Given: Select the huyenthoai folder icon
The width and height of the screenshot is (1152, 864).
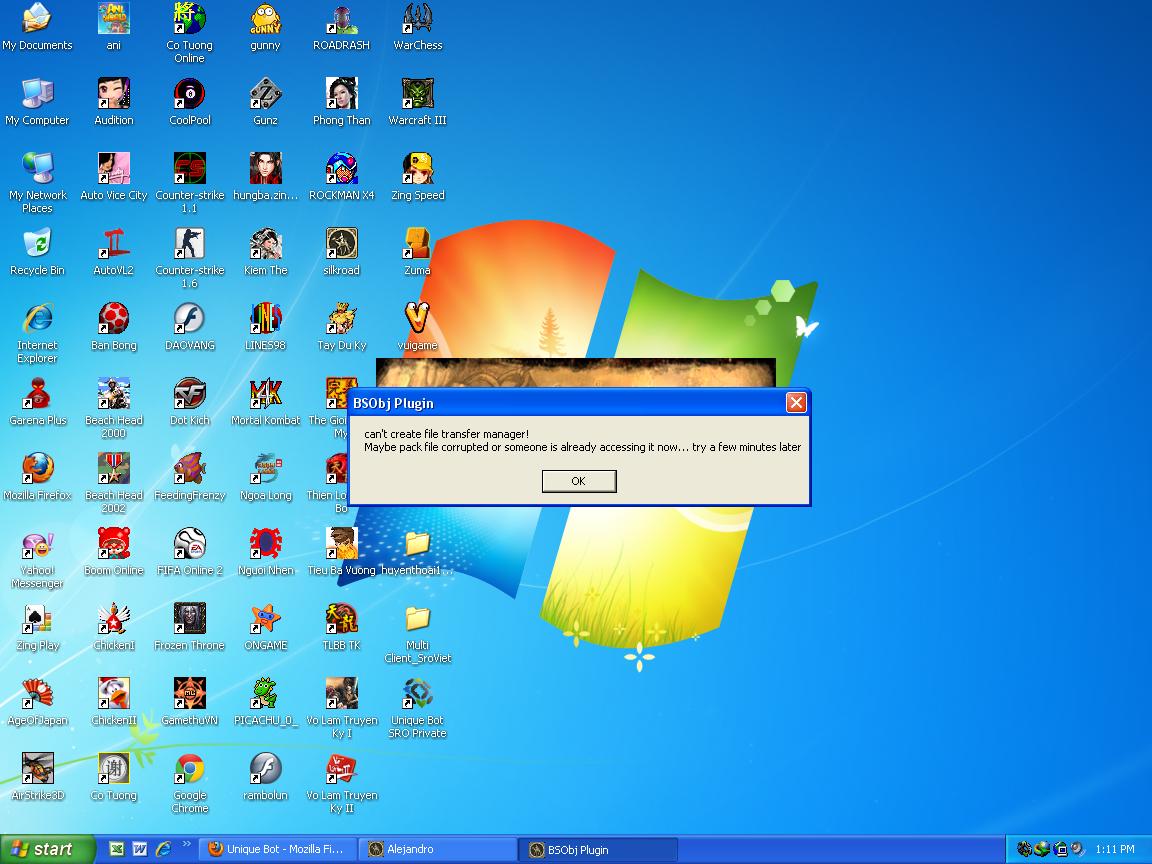Looking at the screenshot, I should point(417,552).
